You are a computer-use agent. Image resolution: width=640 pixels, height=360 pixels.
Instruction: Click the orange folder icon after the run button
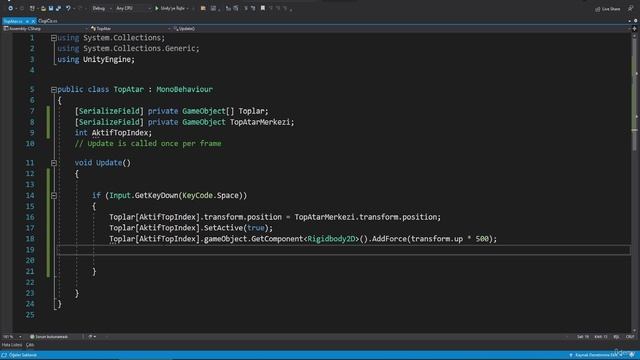click(203, 8)
